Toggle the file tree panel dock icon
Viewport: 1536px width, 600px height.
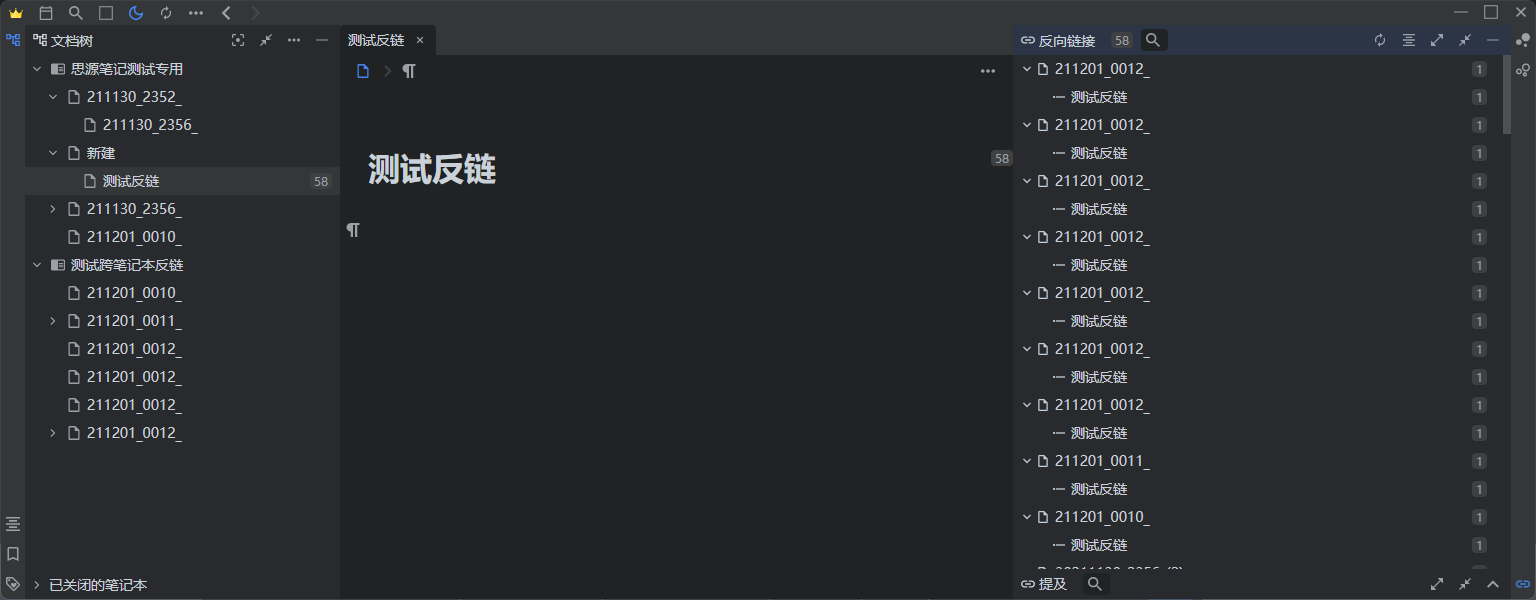(x=13, y=41)
